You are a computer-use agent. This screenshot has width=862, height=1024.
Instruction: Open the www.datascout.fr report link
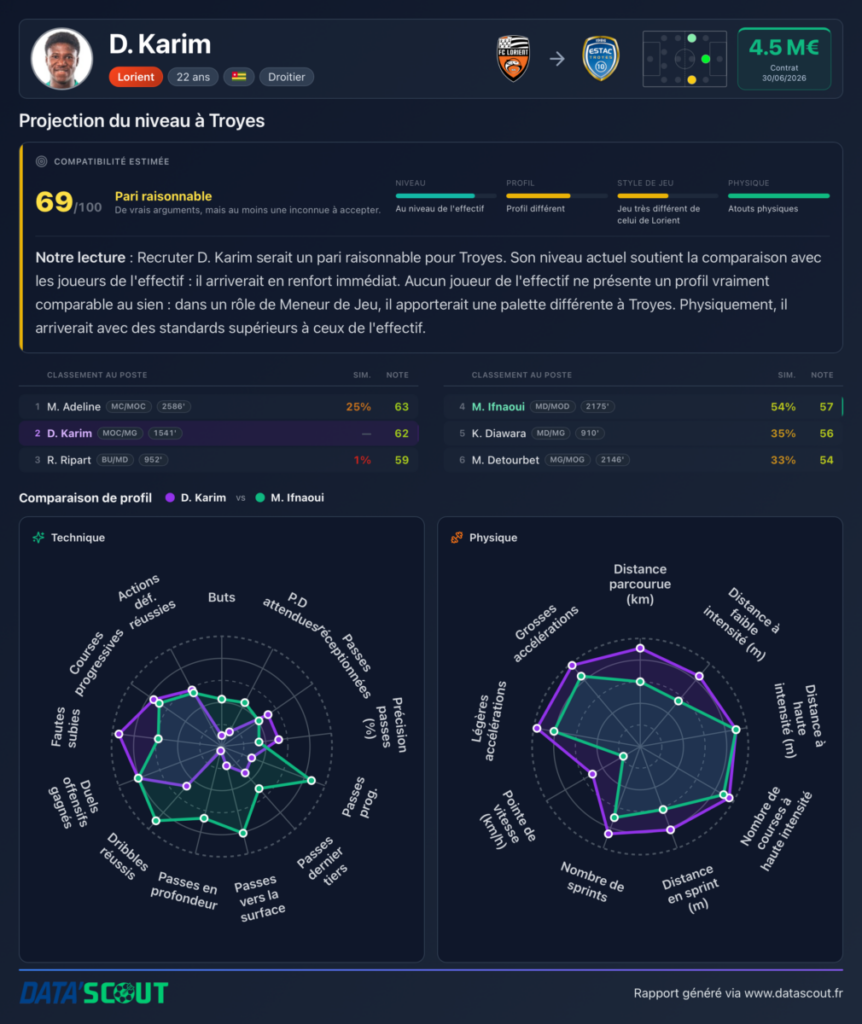tap(793, 993)
